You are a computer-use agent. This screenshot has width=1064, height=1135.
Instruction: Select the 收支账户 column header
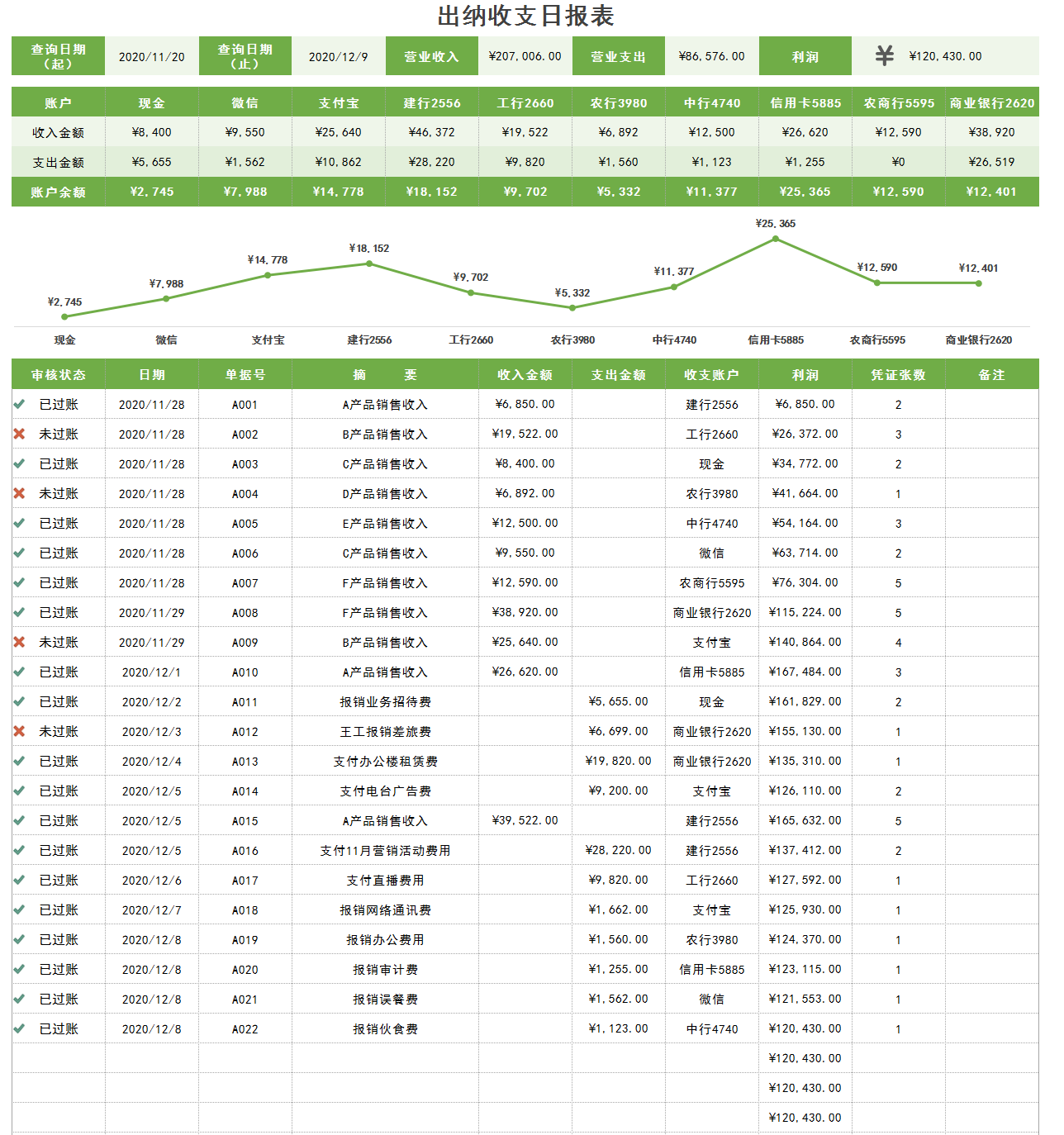(x=711, y=374)
